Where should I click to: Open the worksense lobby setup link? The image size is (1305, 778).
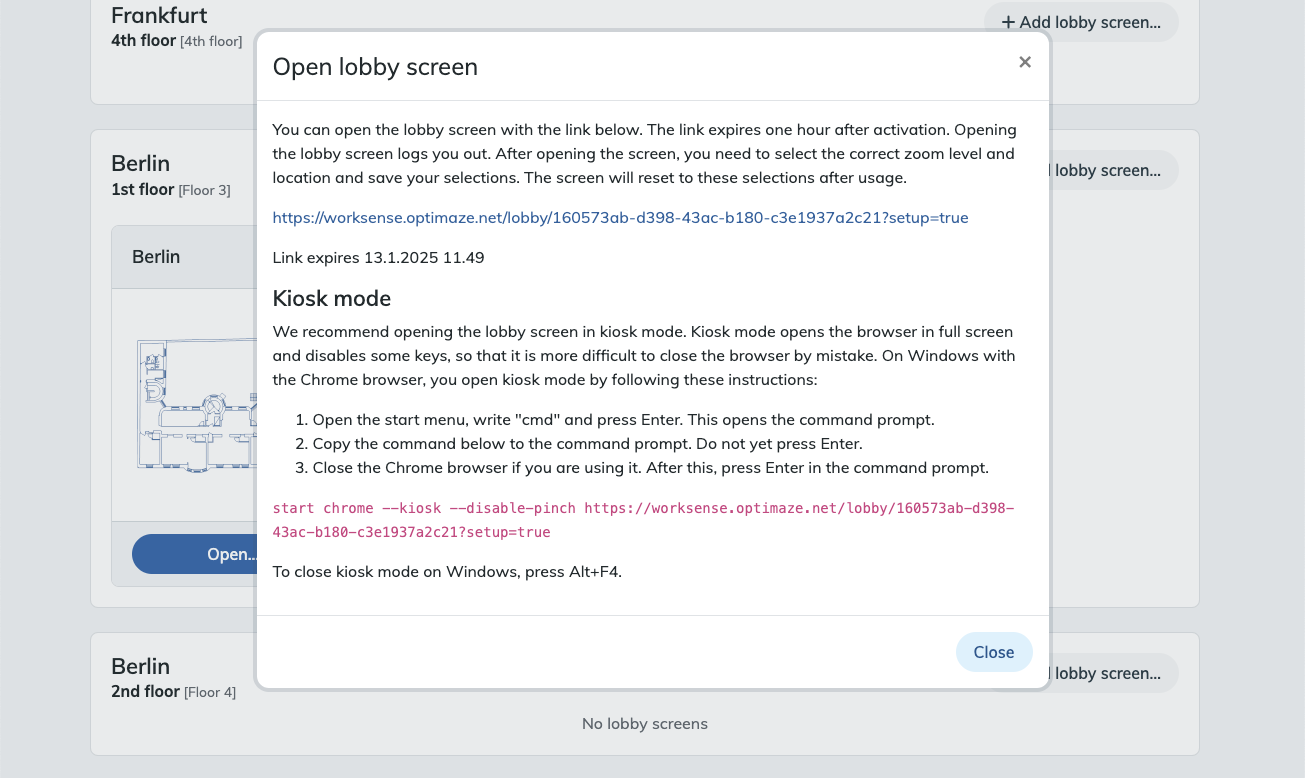620,217
